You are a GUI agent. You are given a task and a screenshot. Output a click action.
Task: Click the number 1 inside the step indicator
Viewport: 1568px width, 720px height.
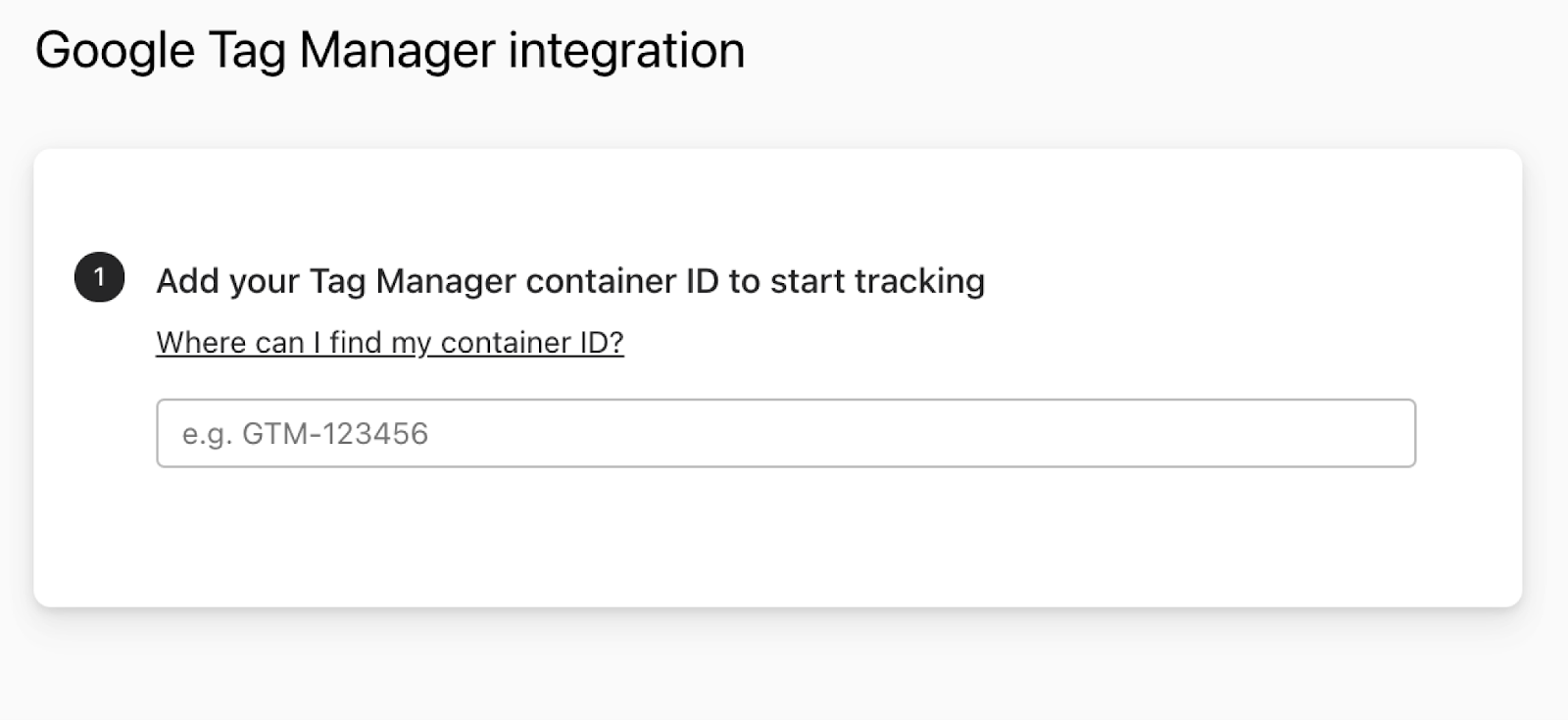(x=99, y=277)
